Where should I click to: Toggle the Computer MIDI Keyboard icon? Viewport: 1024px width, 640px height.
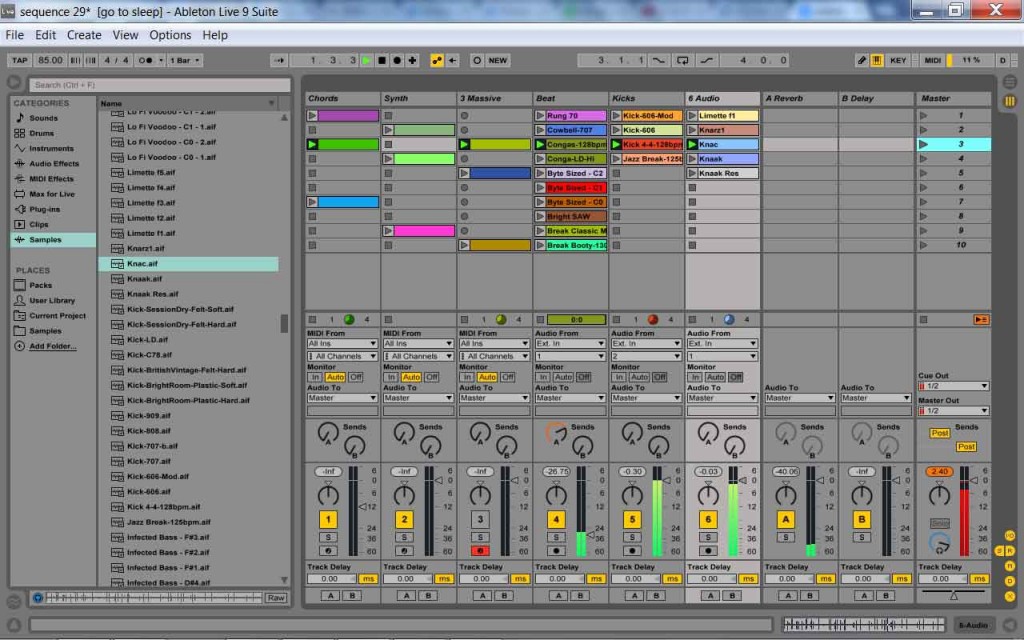point(877,60)
